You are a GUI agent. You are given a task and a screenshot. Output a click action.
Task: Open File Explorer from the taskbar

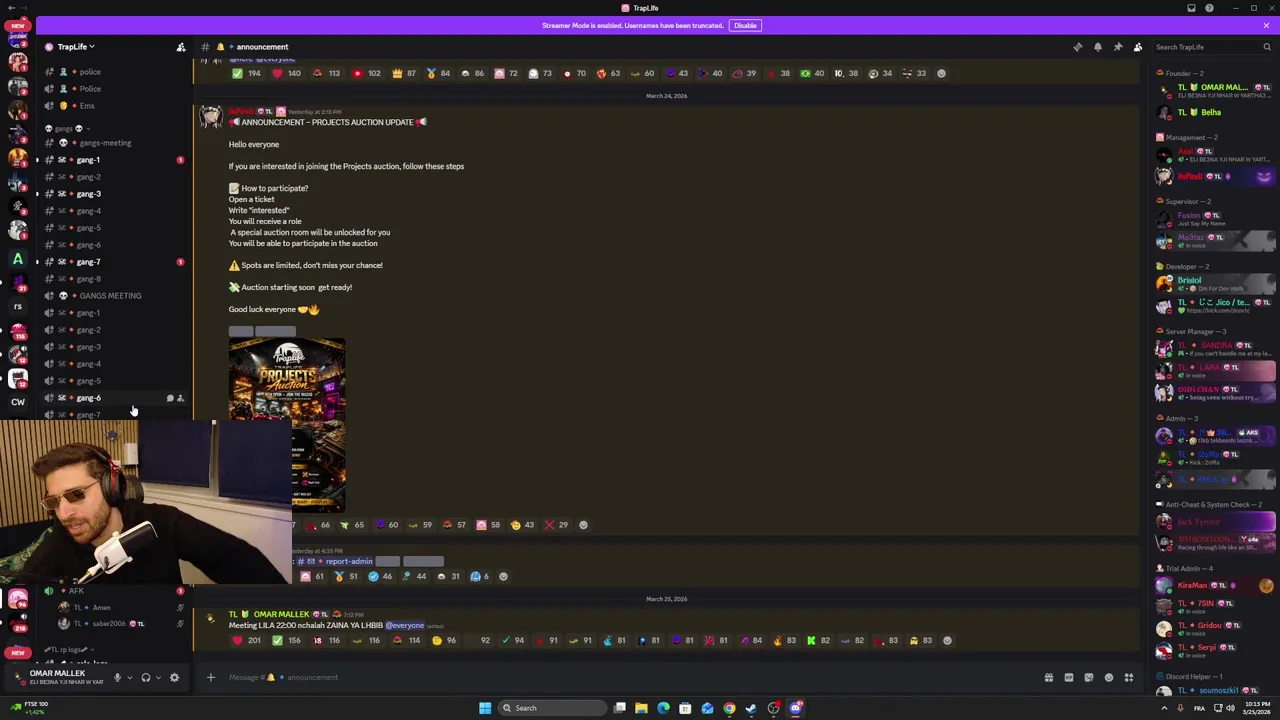click(x=641, y=708)
